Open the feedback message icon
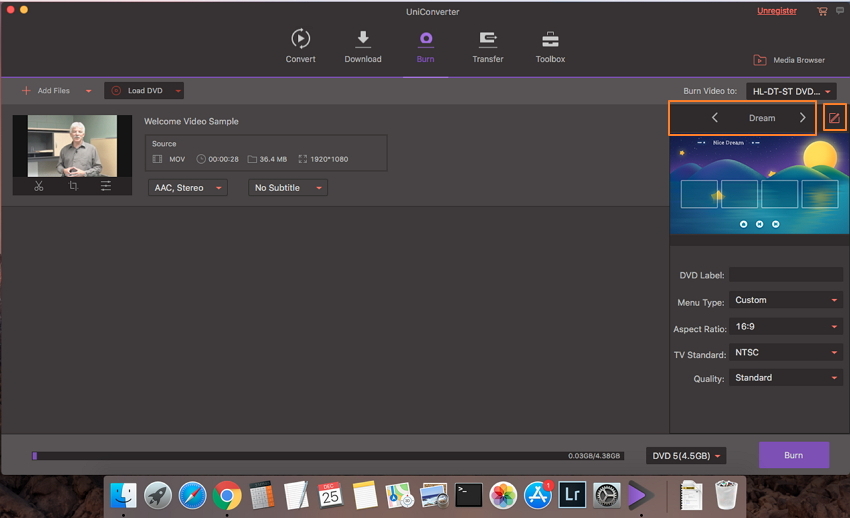 [x=840, y=11]
